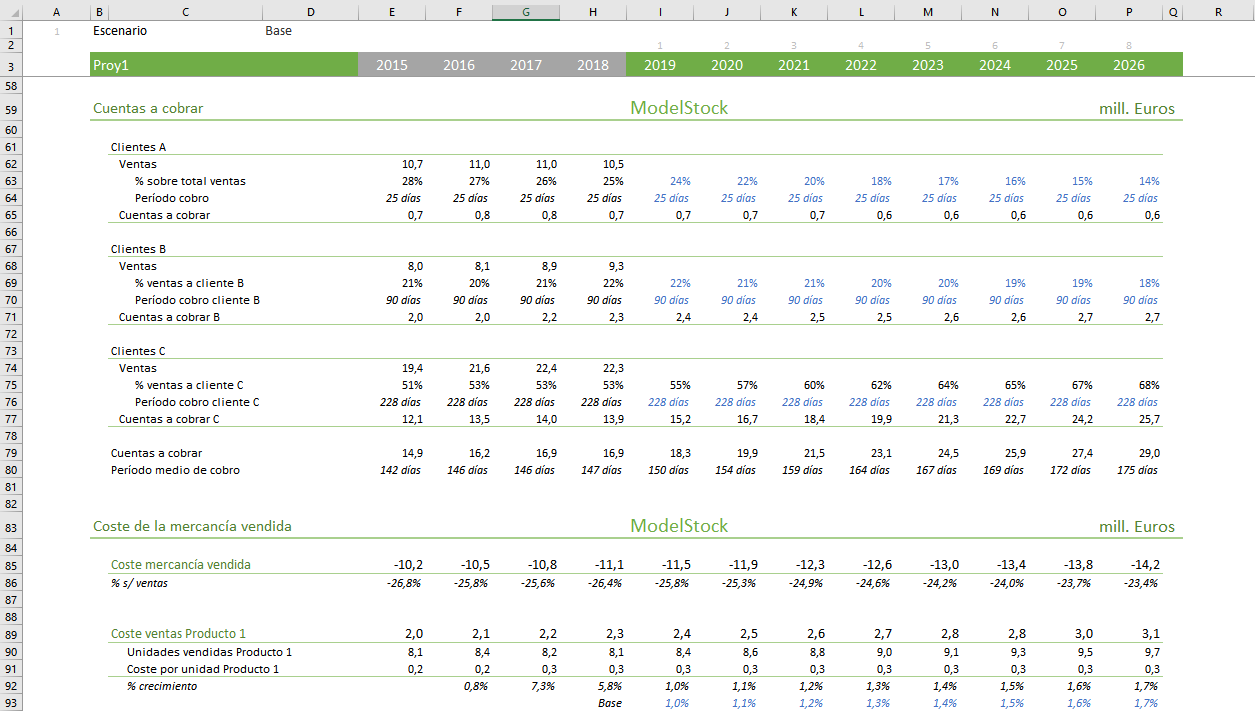Viewport: 1255px width, 711px height.
Task: Click 'Coste ventas Producto 1' label
Action: coord(178,634)
